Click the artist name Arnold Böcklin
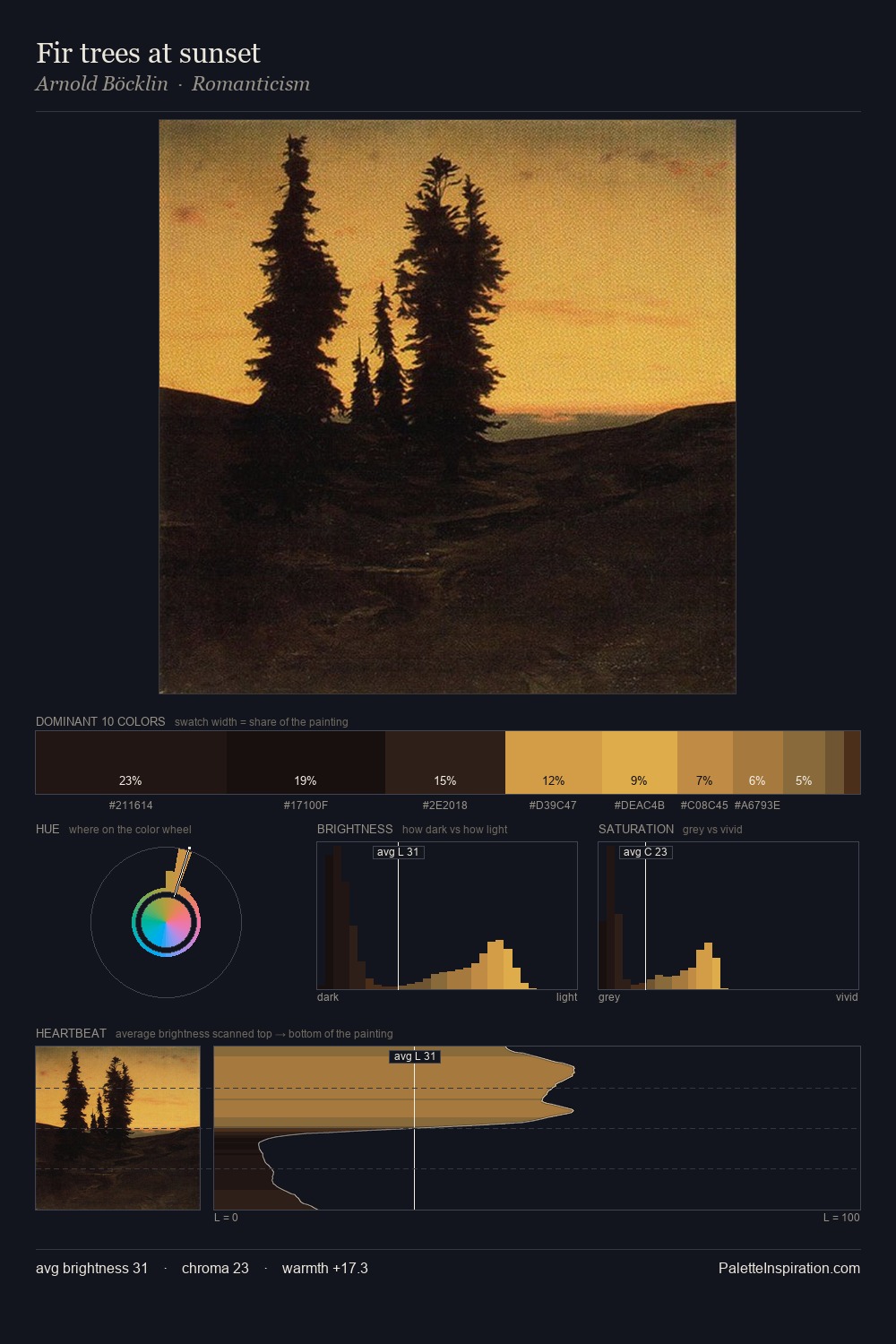The width and height of the screenshot is (896, 1344). pyautogui.click(x=101, y=84)
